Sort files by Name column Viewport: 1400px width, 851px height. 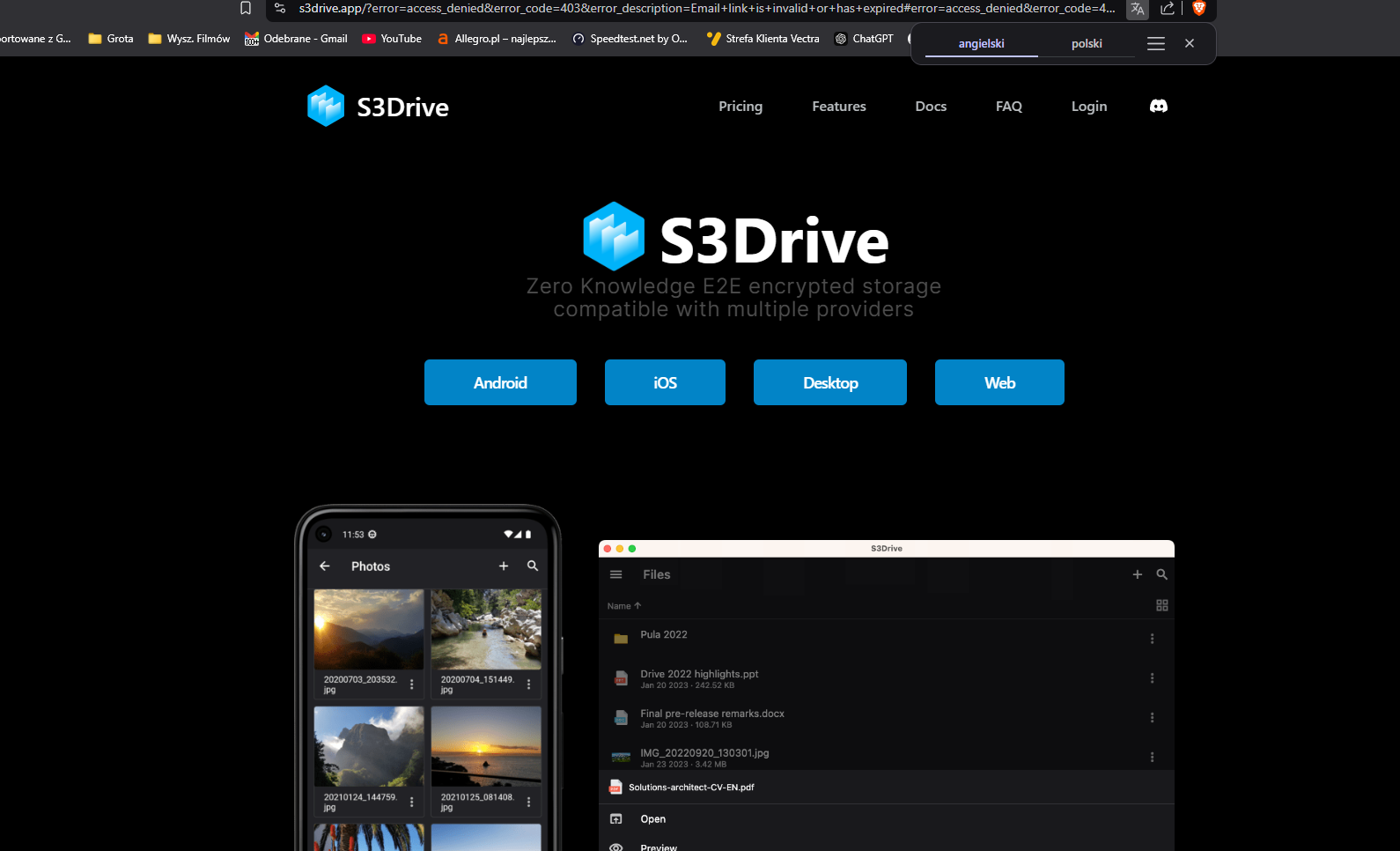click(x=624, y=606)
